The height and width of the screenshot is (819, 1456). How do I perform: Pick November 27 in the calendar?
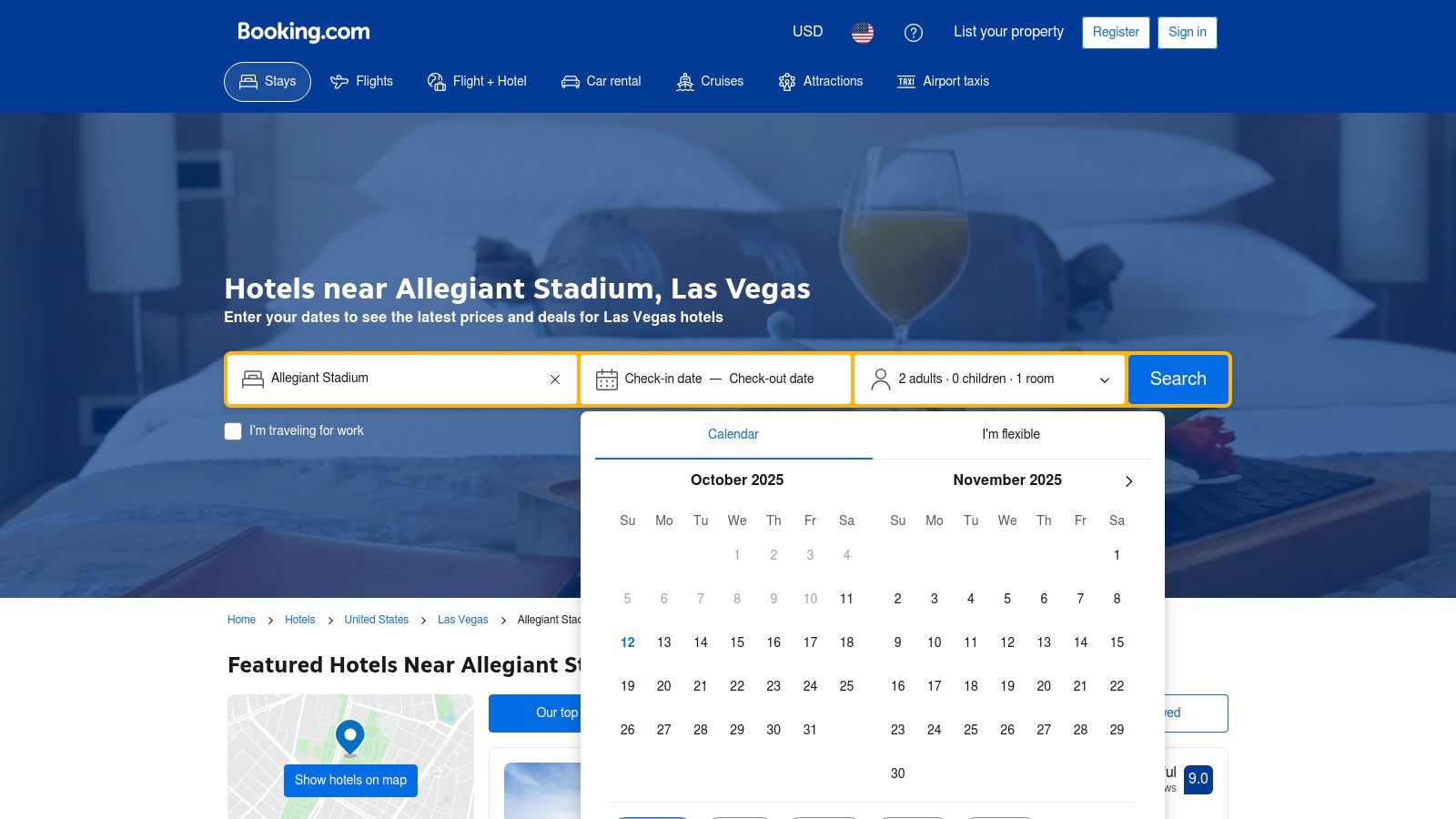(x=1044, y=730)
